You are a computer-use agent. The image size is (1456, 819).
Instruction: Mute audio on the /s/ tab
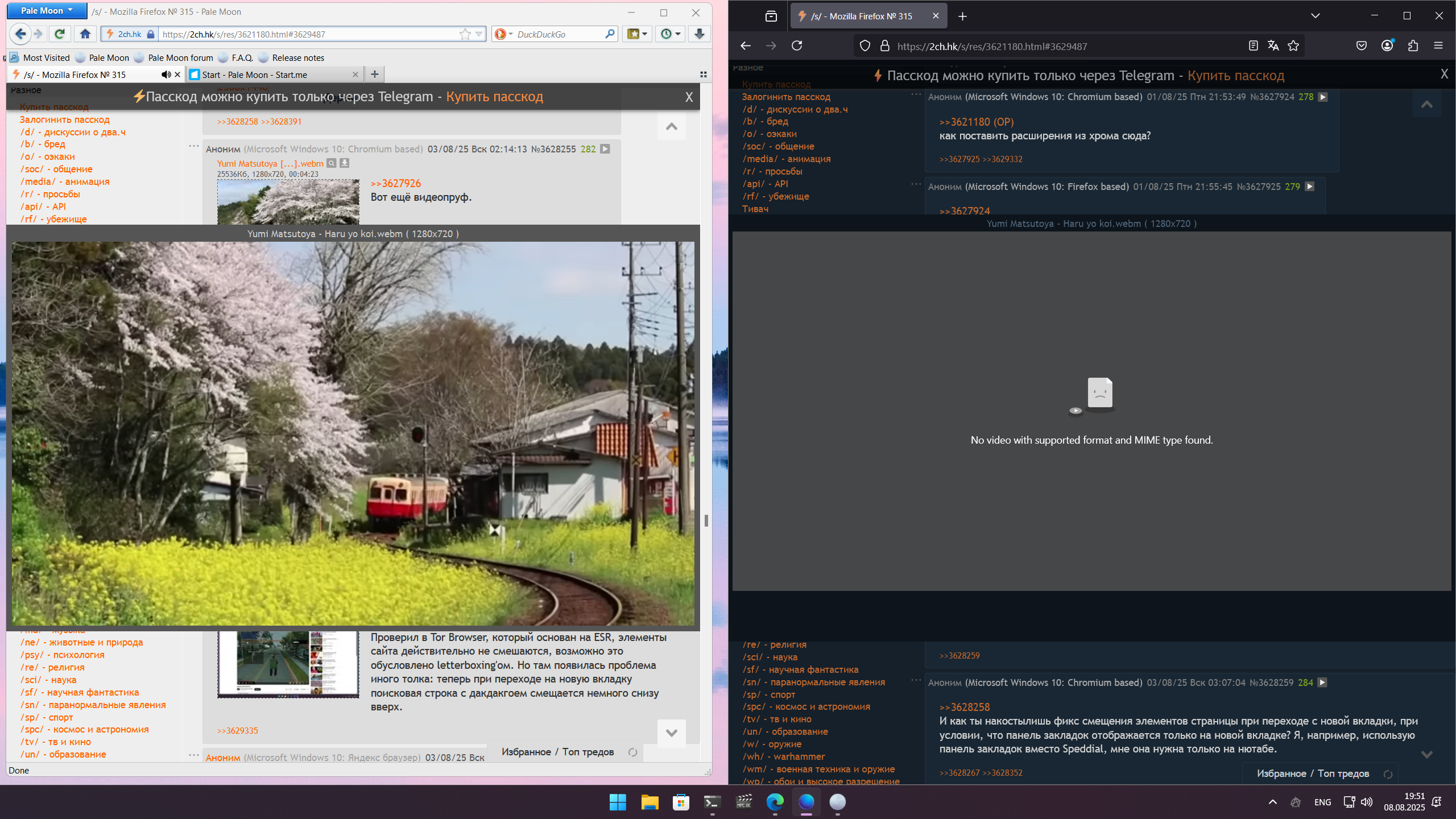[166, 75]
